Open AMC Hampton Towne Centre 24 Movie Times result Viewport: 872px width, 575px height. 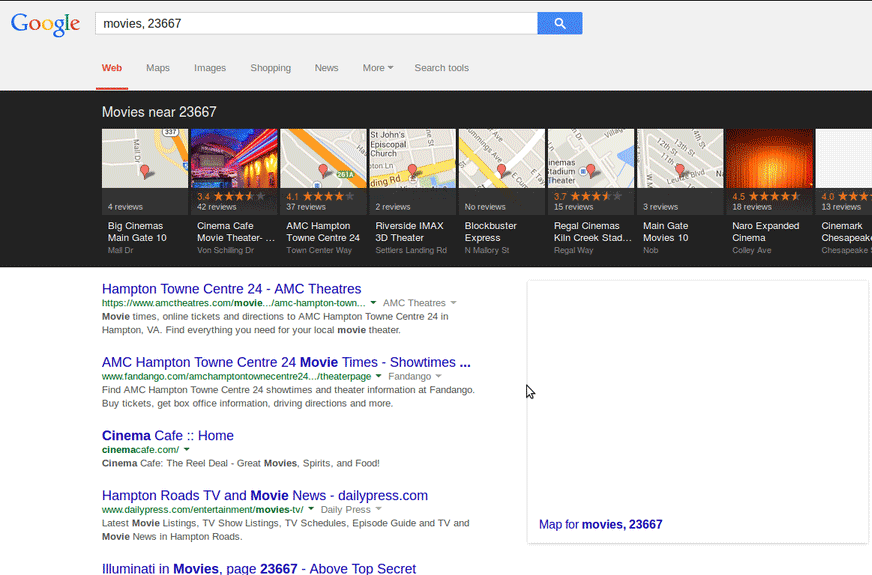[x=286, y=363]
